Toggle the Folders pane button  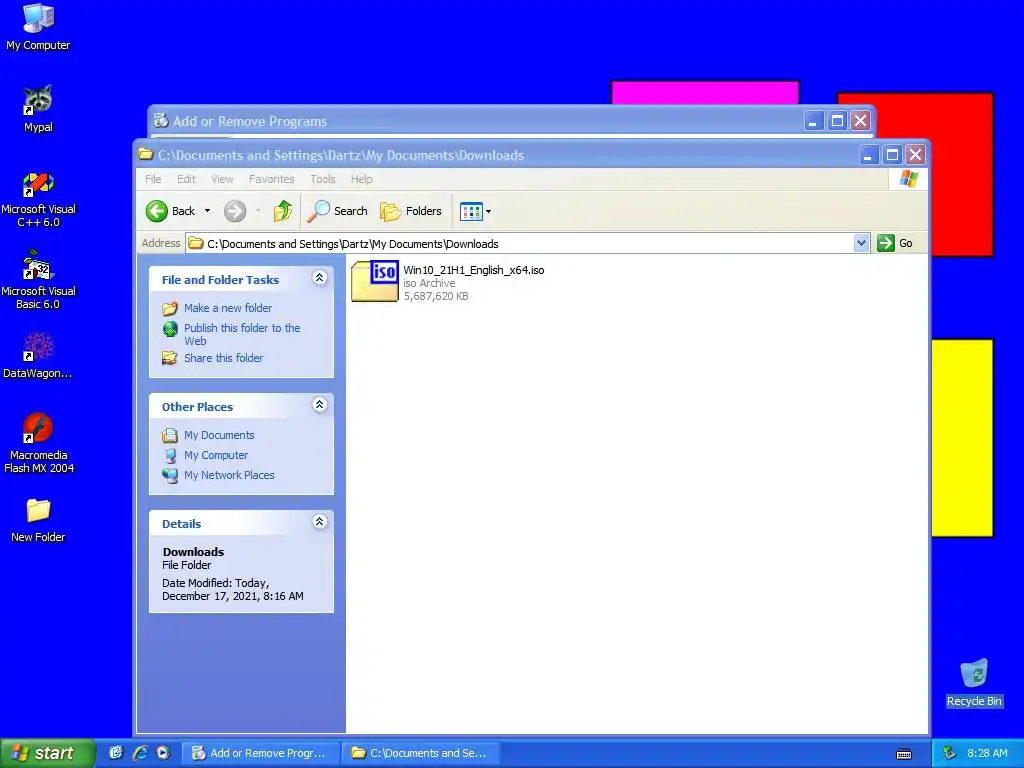click(x=411, y=211)
